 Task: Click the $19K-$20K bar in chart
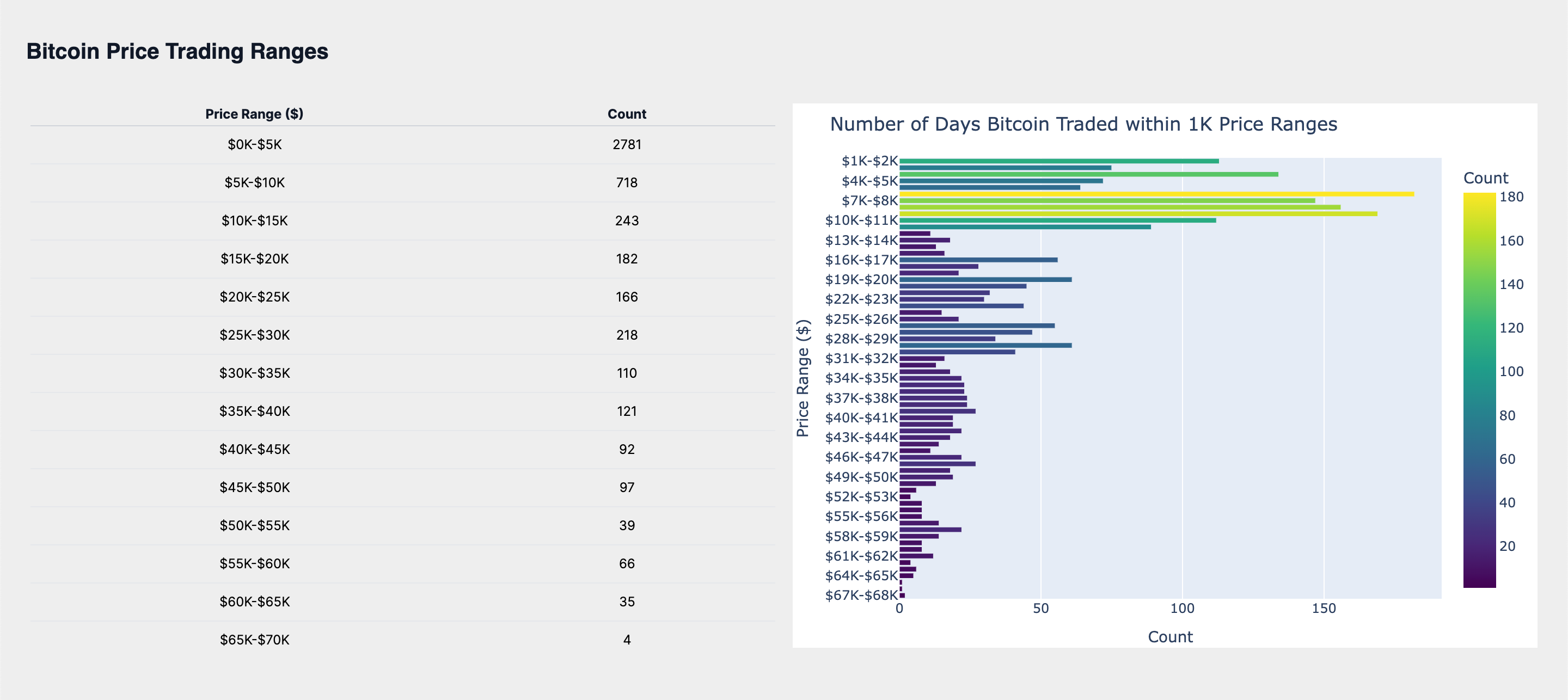pos(985,279)
